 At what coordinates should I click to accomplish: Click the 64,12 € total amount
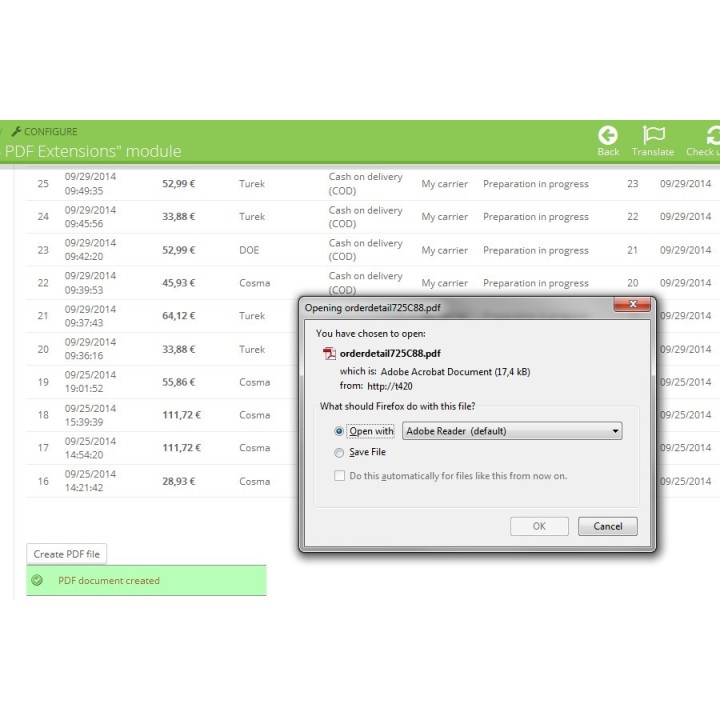click(x=179, y=316)
